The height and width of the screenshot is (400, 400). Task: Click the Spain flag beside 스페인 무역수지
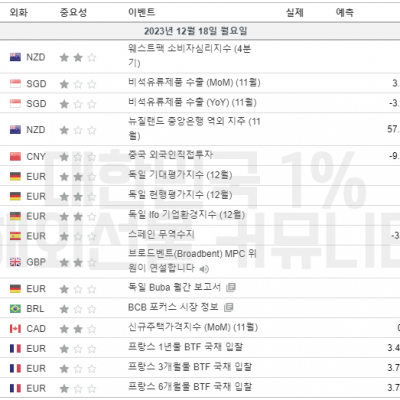coord(15,236)
